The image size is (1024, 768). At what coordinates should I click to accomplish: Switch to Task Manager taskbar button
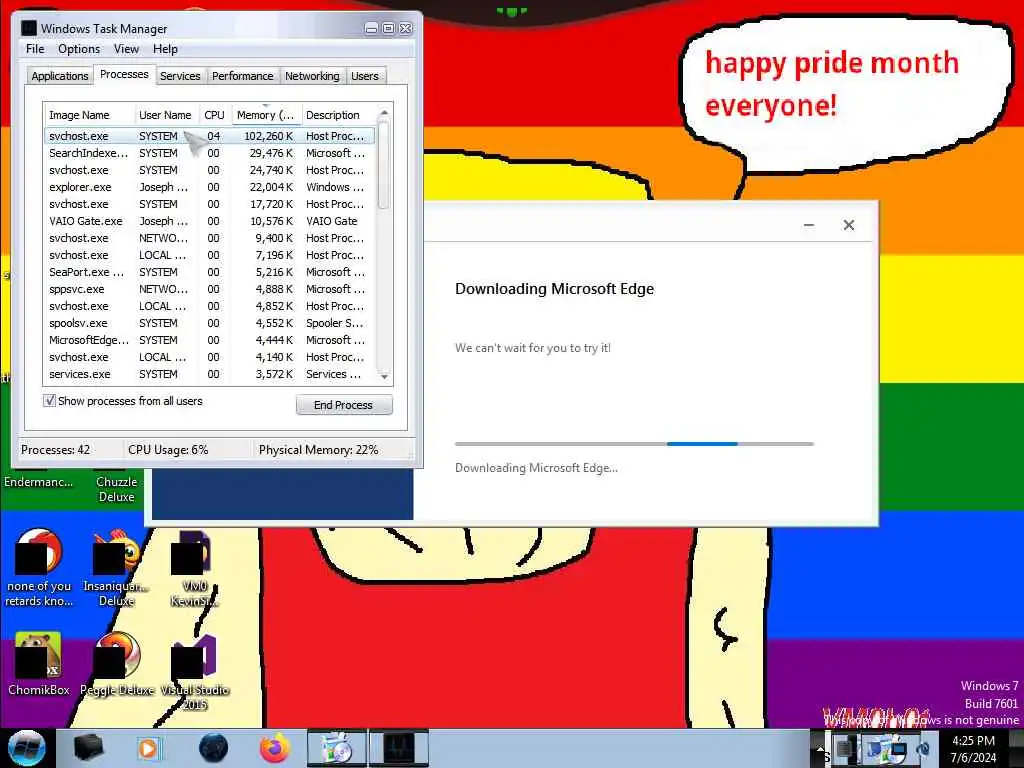[x=399, y=748]
